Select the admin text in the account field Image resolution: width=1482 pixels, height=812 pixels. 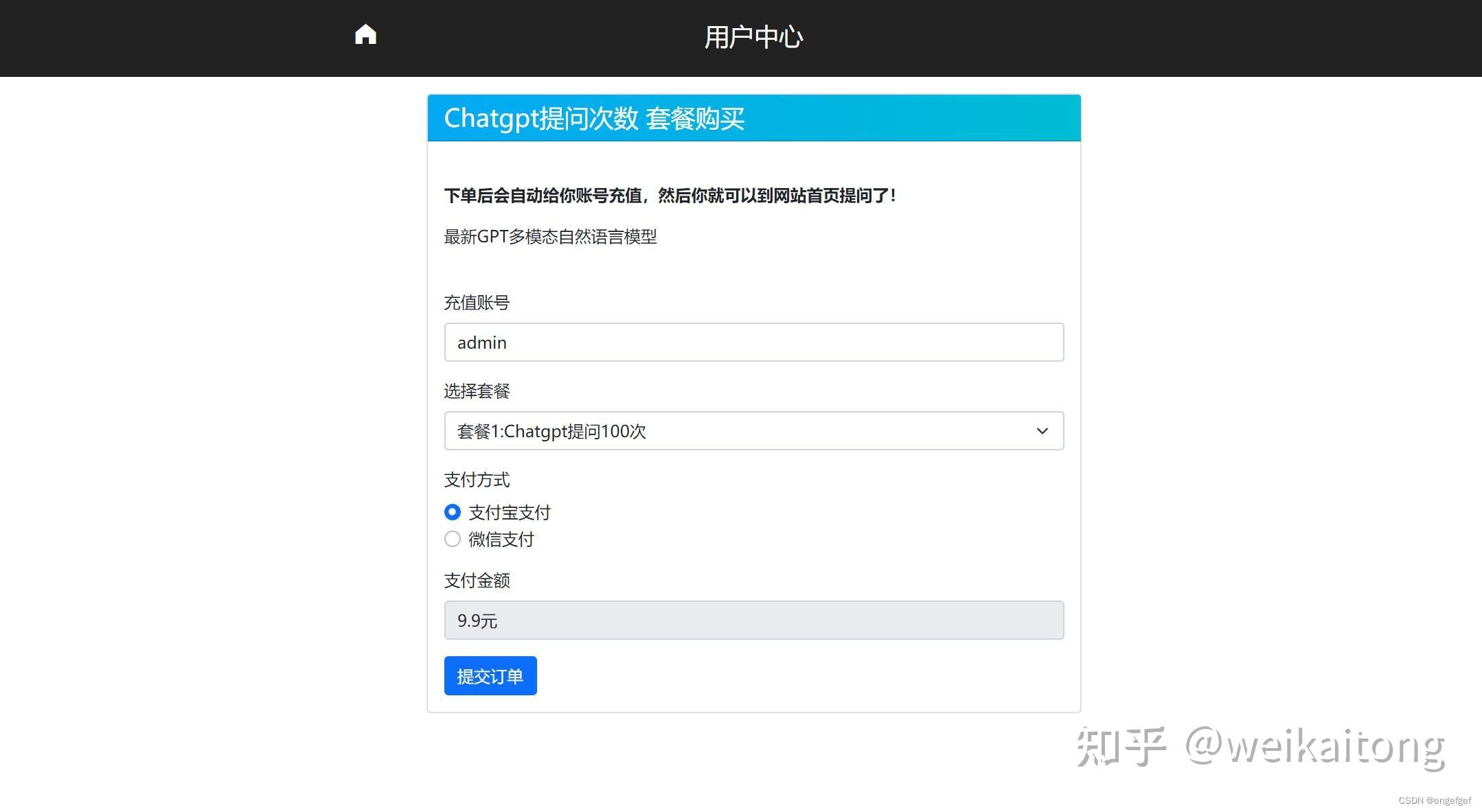pyautogui.click(x=481, y=342)
